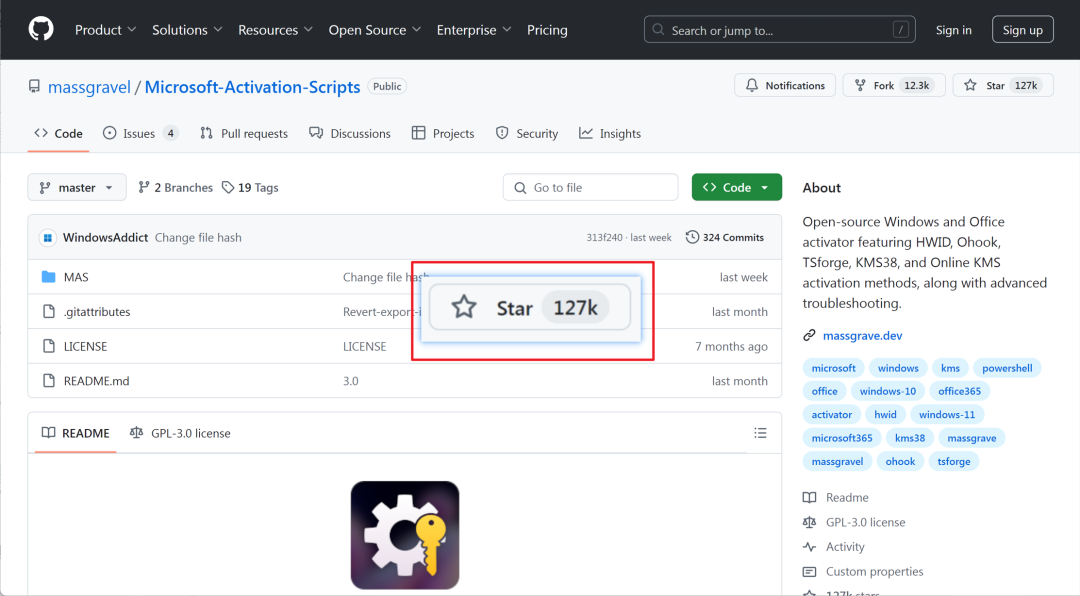Click the MAS folder icon
This screenshot has width=1080, height=596.
click(48, 277)
